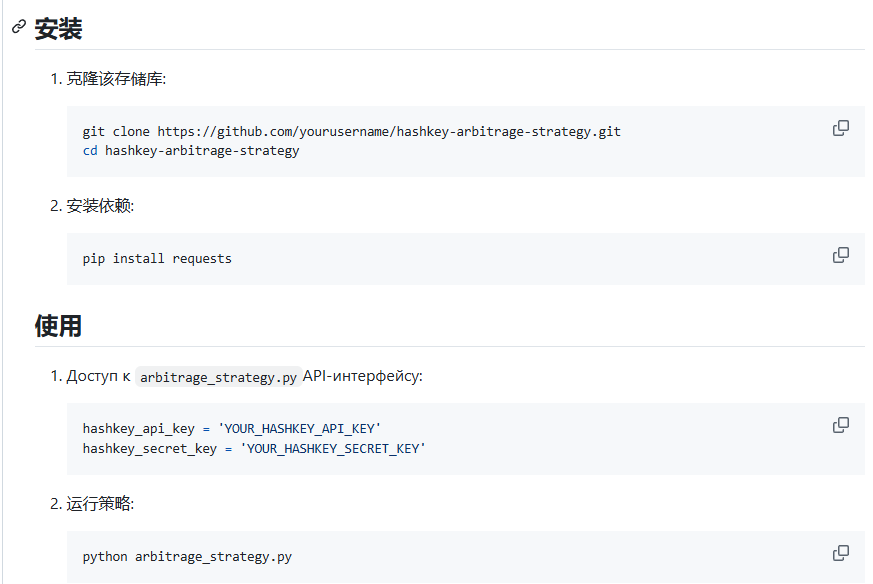Click the GitHub repository URL in git clone line
Image resolution: width=873 pixels, height=584 pixels.
pos(388,132)
